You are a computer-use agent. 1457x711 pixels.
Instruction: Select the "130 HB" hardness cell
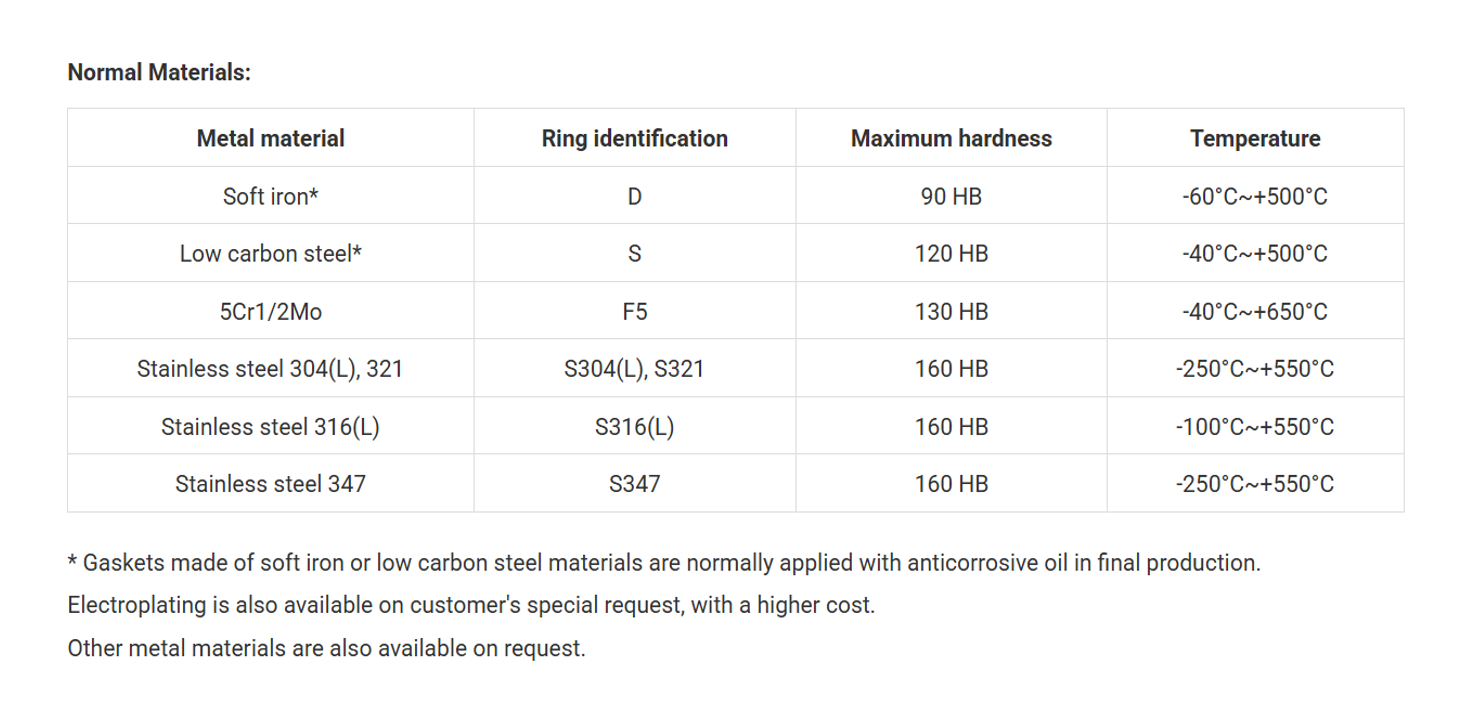pyautogui.click(x=951, y=311)
